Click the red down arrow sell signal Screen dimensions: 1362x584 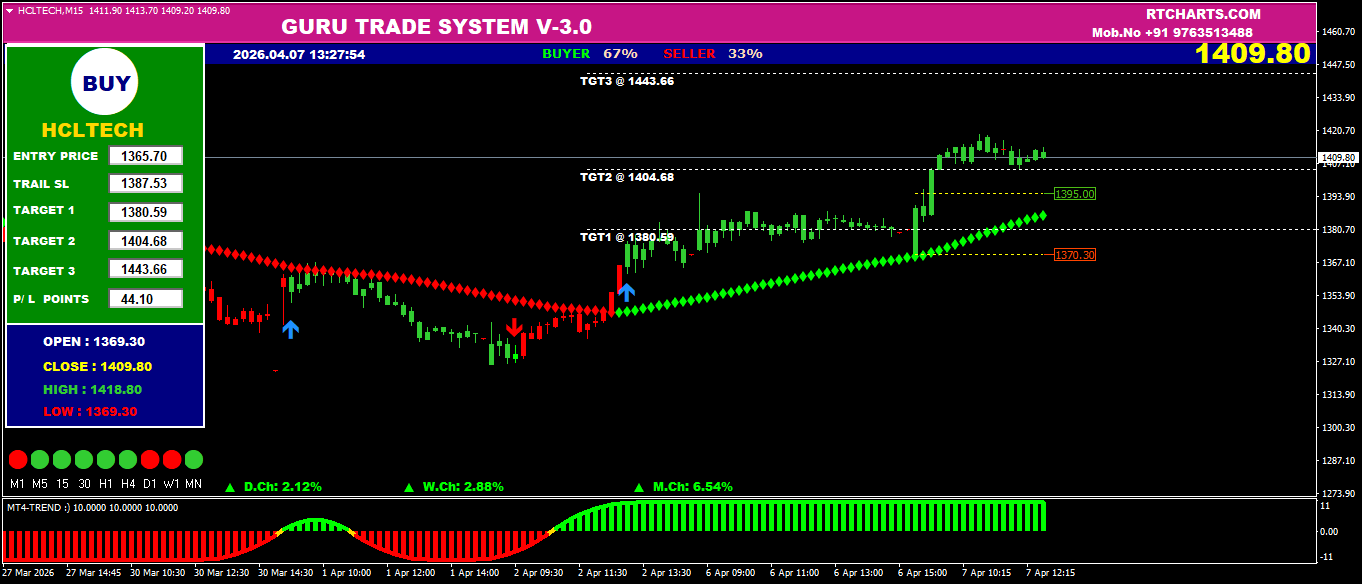(x=514, y=327)
